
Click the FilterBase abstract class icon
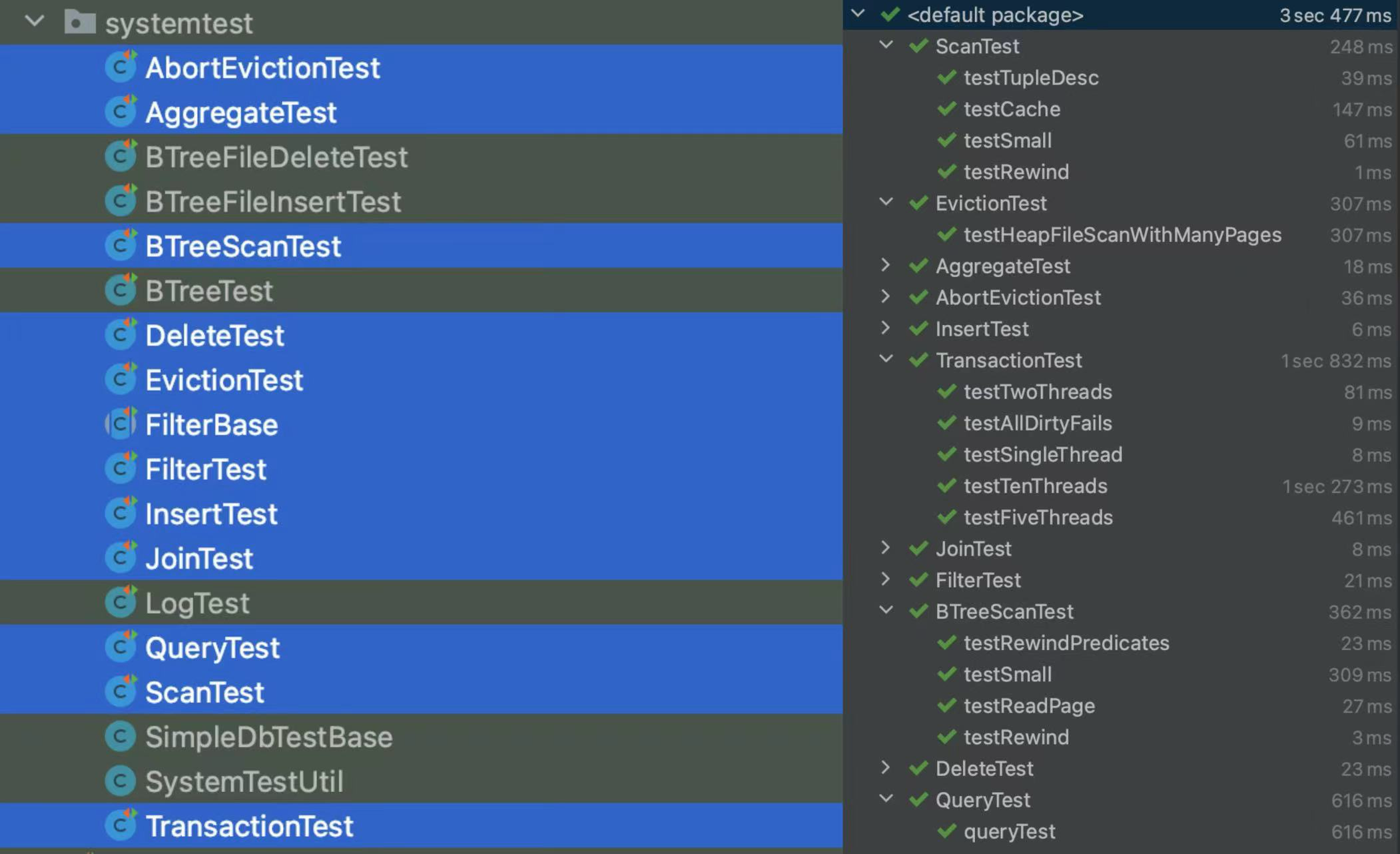point(121,424)
